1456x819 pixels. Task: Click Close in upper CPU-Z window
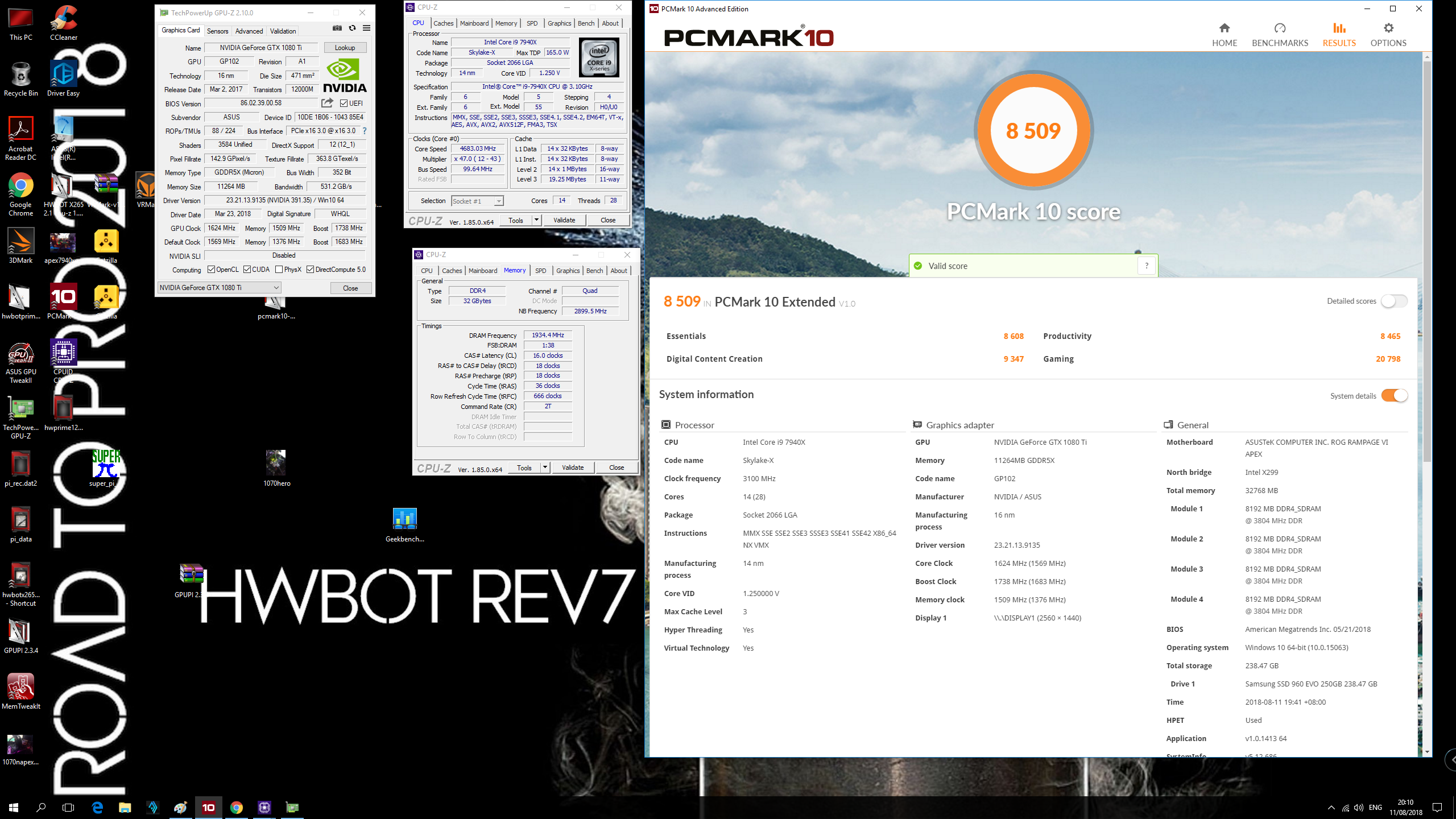point(608,220)
